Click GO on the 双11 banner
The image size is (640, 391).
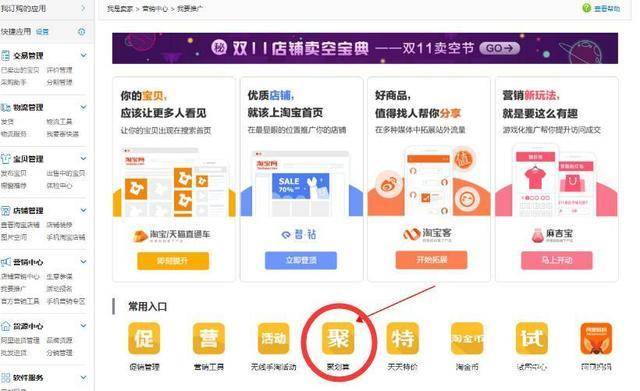point(500,48)
